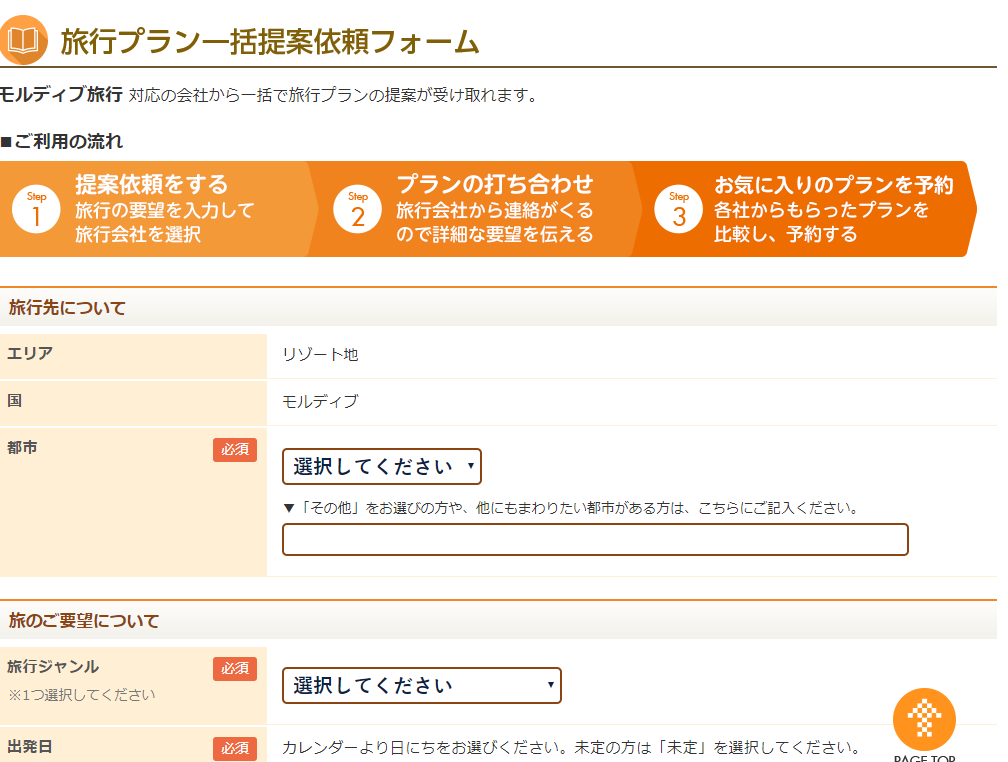Select the お気に入りのプランを予約 step heading
This screenshot has height=762, width=1008.
tap(834, 185)
